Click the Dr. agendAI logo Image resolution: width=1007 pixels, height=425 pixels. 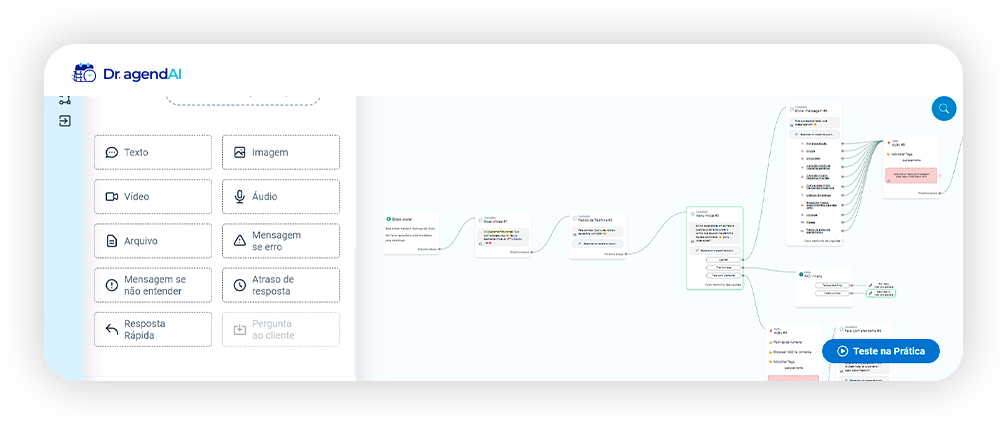[x=127, y=73]
